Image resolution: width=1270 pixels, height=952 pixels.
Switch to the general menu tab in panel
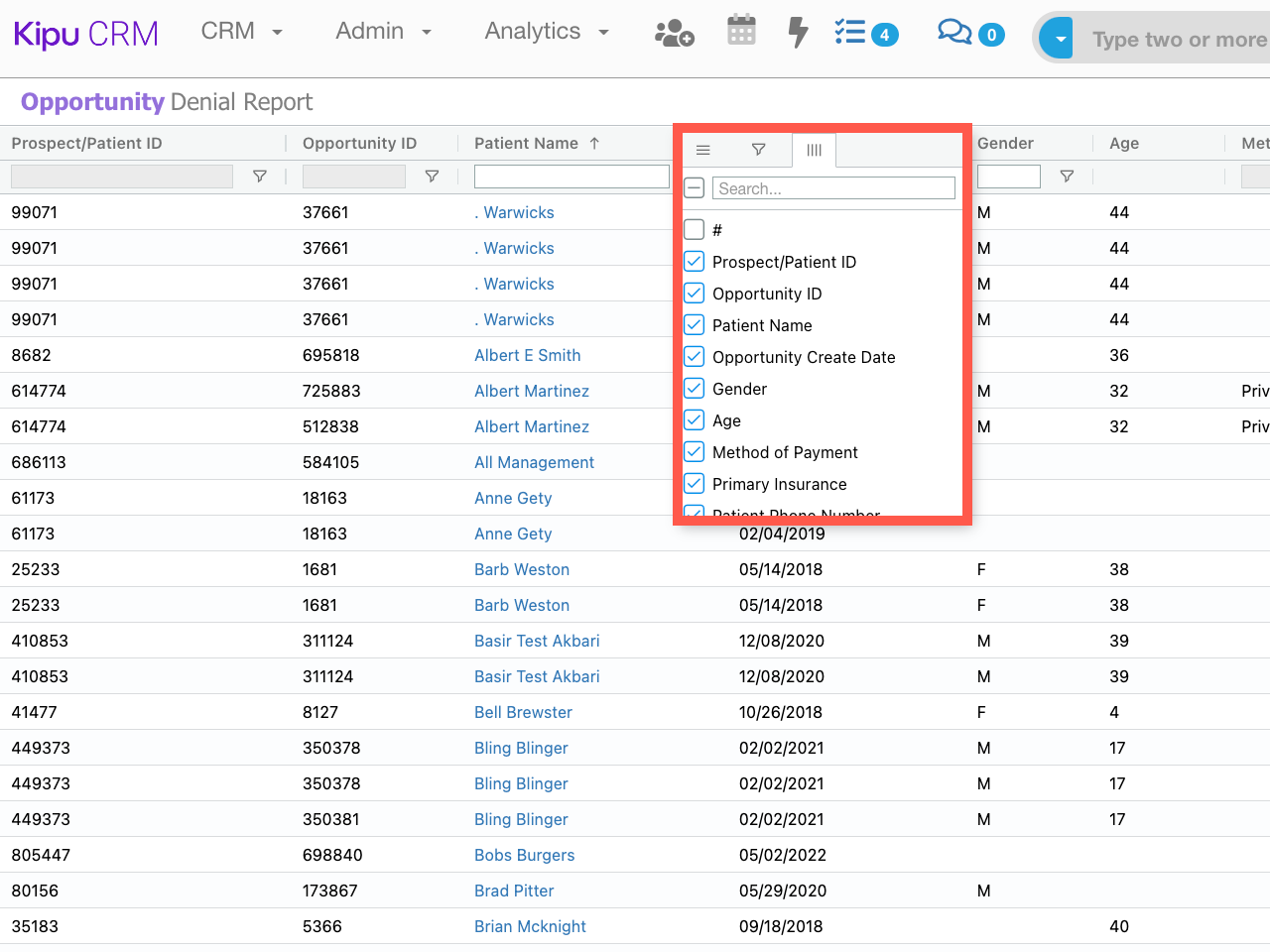click(702, 150)
